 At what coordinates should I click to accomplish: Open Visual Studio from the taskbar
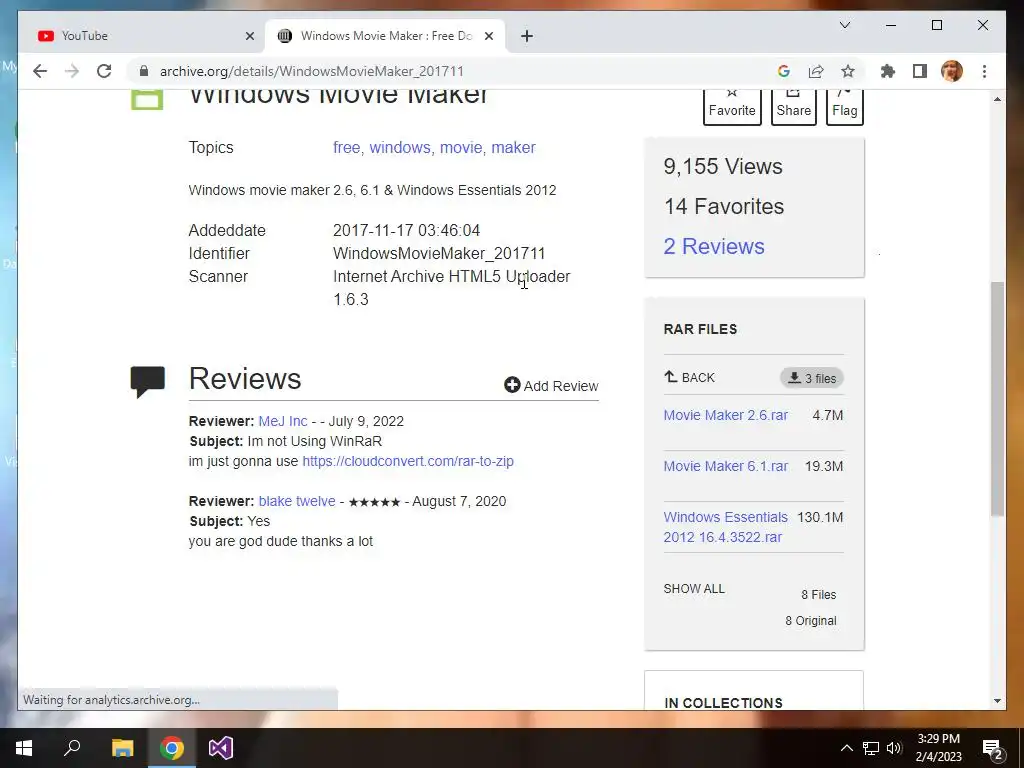(221, 748)
